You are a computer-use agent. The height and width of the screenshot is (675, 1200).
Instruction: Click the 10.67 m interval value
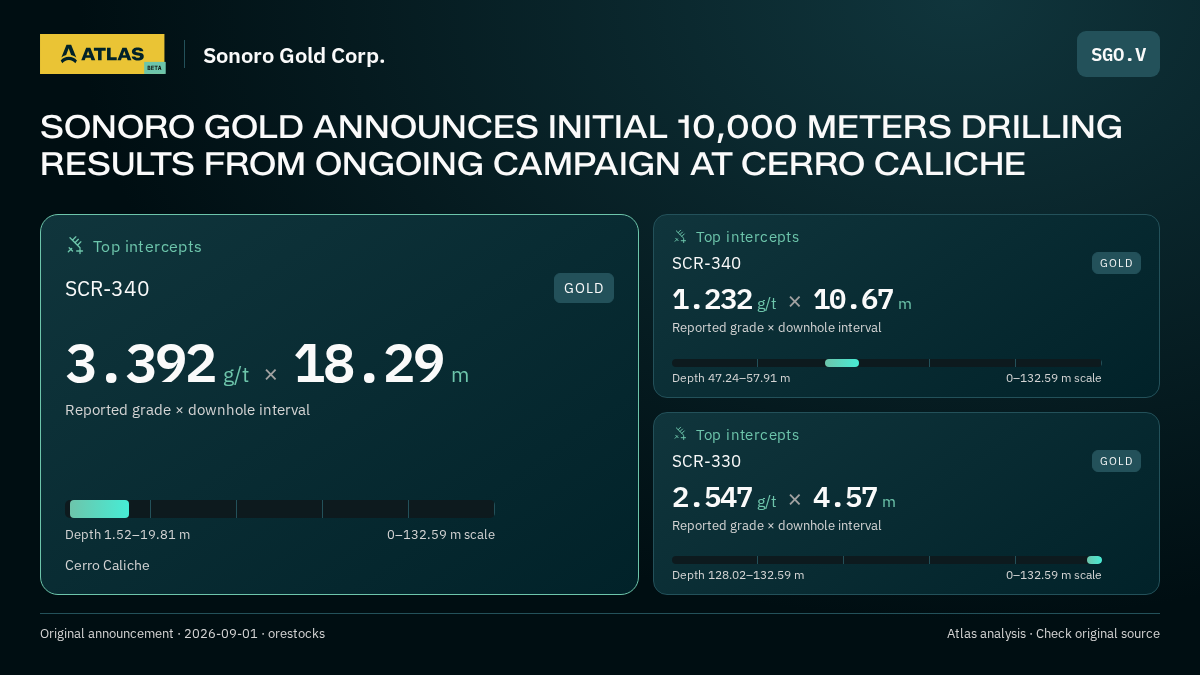[x=862, y=300]
